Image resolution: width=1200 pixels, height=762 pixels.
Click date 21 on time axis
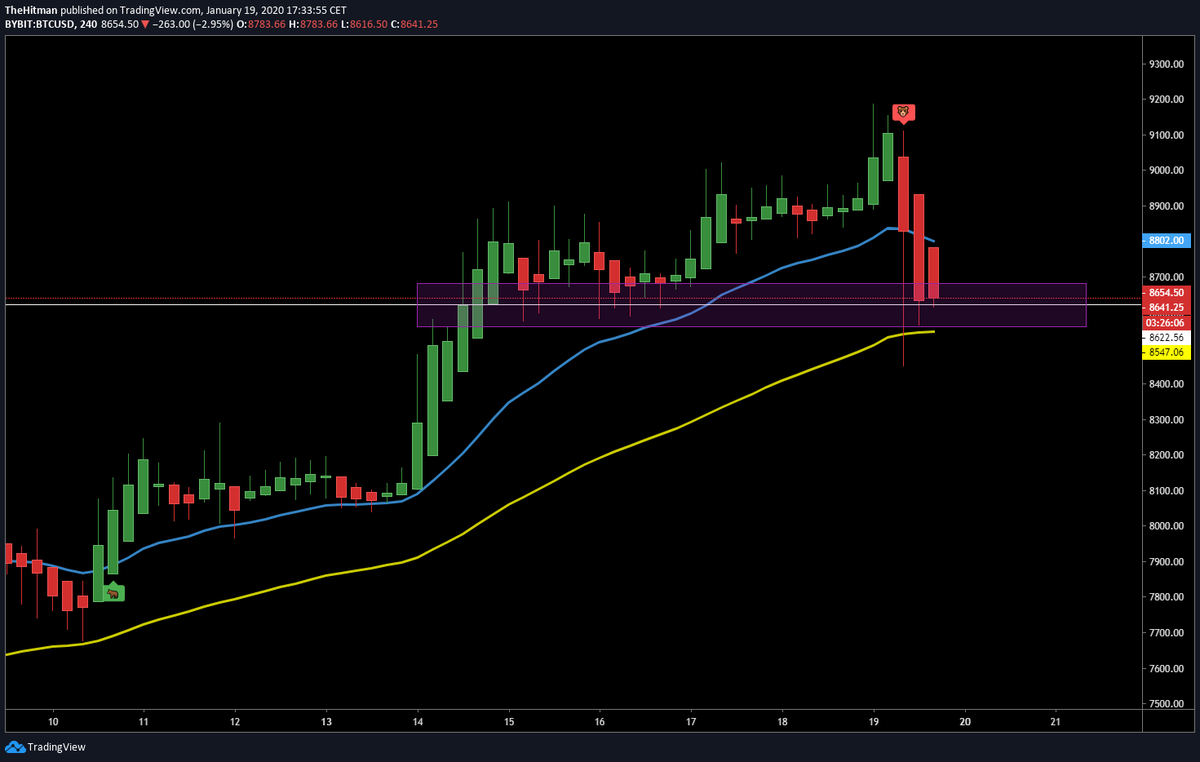[x=1056, y=721]
